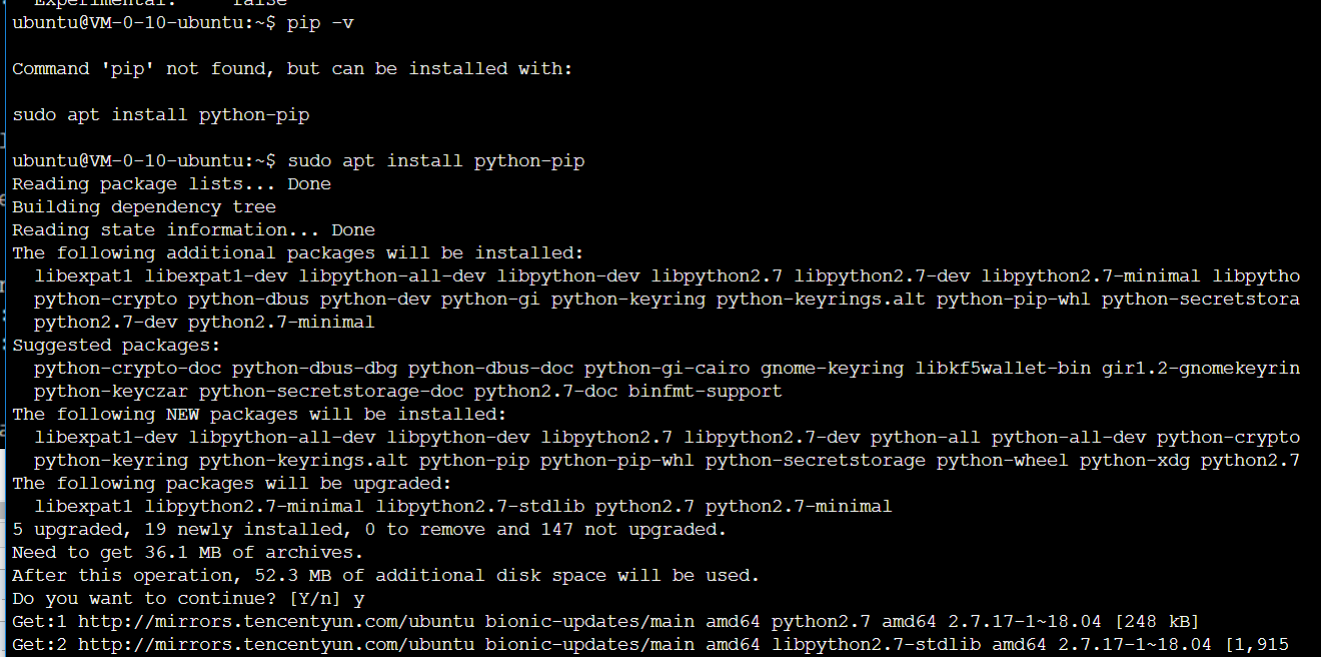Screen dimensions: 1321x657
Task: Click the 'Reading state information... Done' line
Action: pos(193,230)
